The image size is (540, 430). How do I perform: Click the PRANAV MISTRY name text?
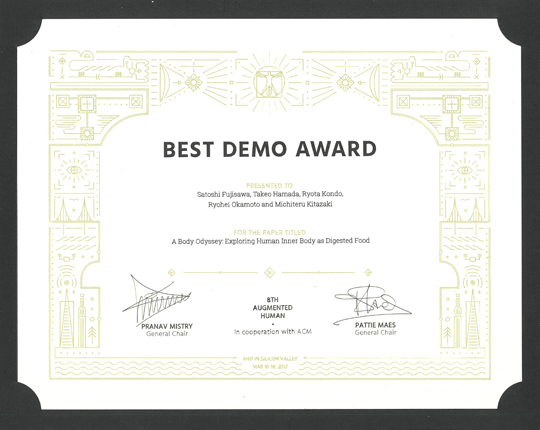[167, 326]
